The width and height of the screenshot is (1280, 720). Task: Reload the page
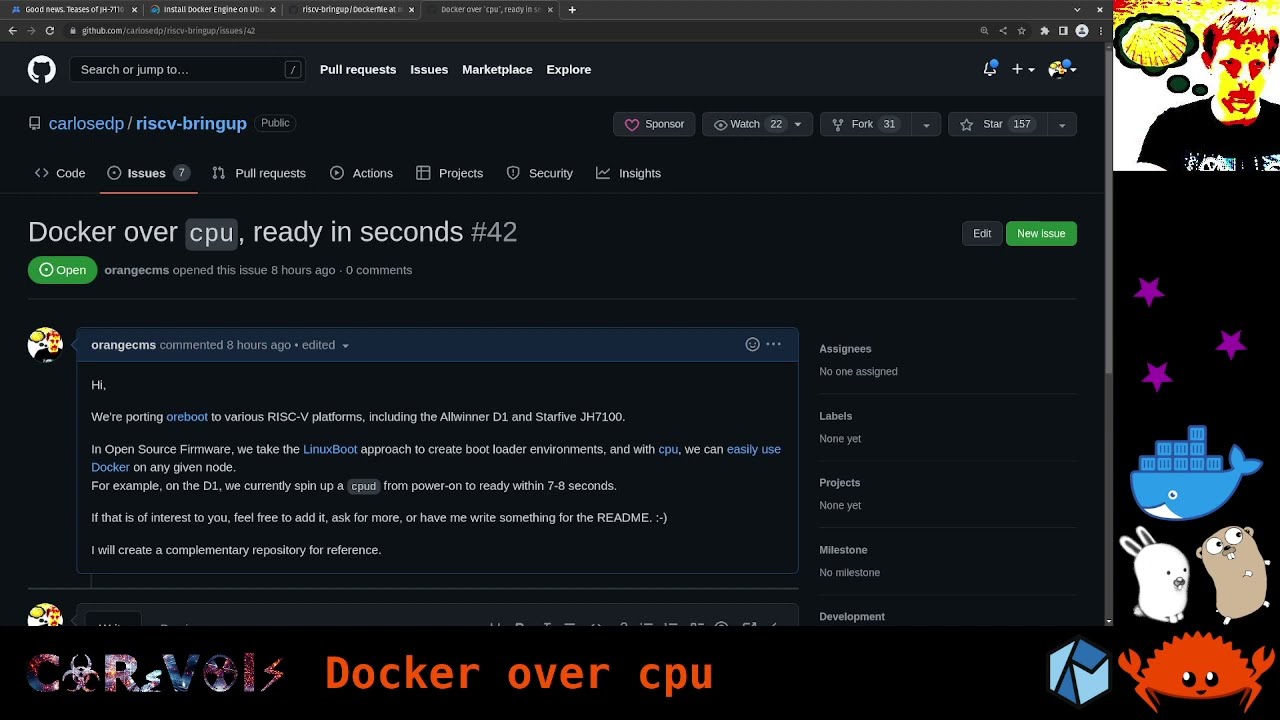pos(49,31)
